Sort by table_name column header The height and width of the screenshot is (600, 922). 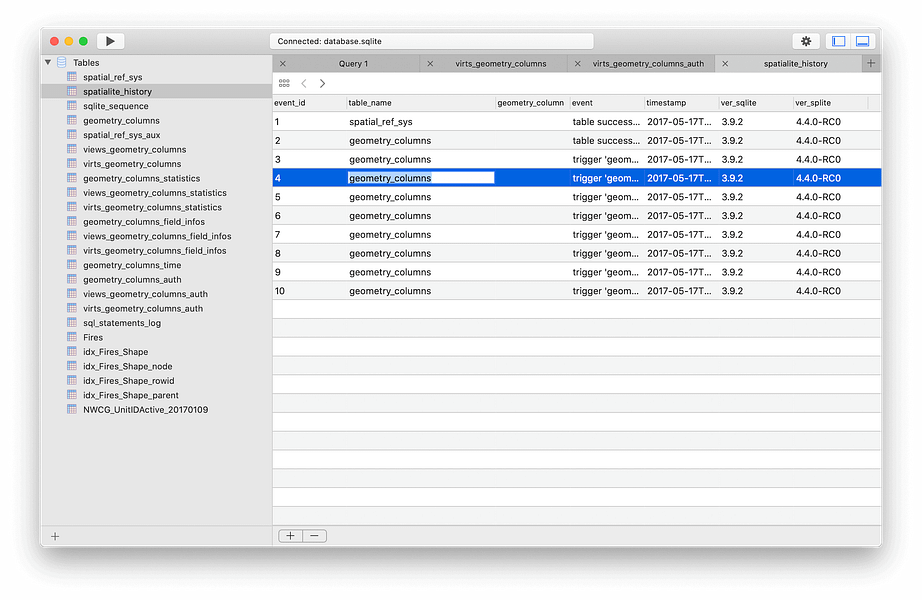[421, 103]
